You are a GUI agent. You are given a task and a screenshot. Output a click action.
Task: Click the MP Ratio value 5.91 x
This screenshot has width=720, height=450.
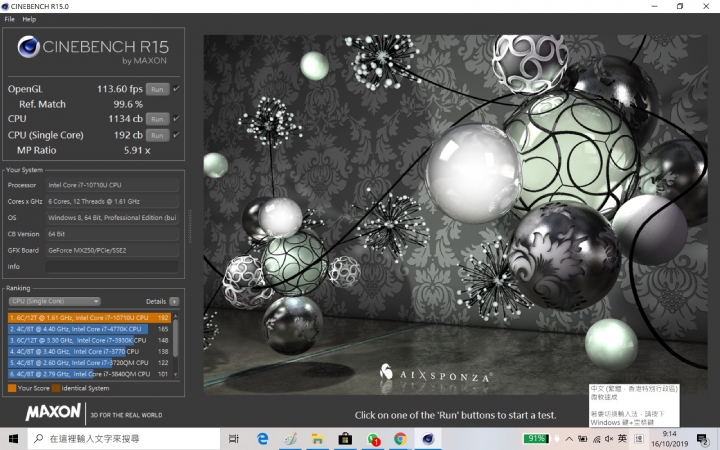tap(137, 150)
